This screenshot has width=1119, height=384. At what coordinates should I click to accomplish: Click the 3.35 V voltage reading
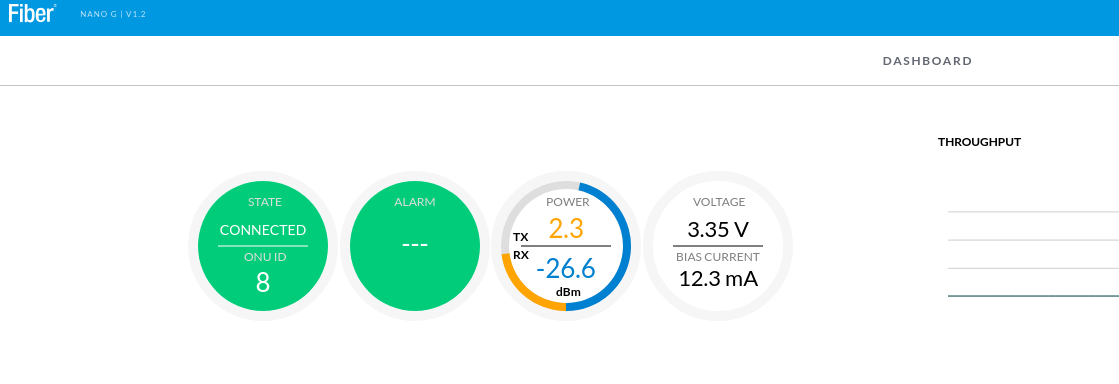coord(718,230)
